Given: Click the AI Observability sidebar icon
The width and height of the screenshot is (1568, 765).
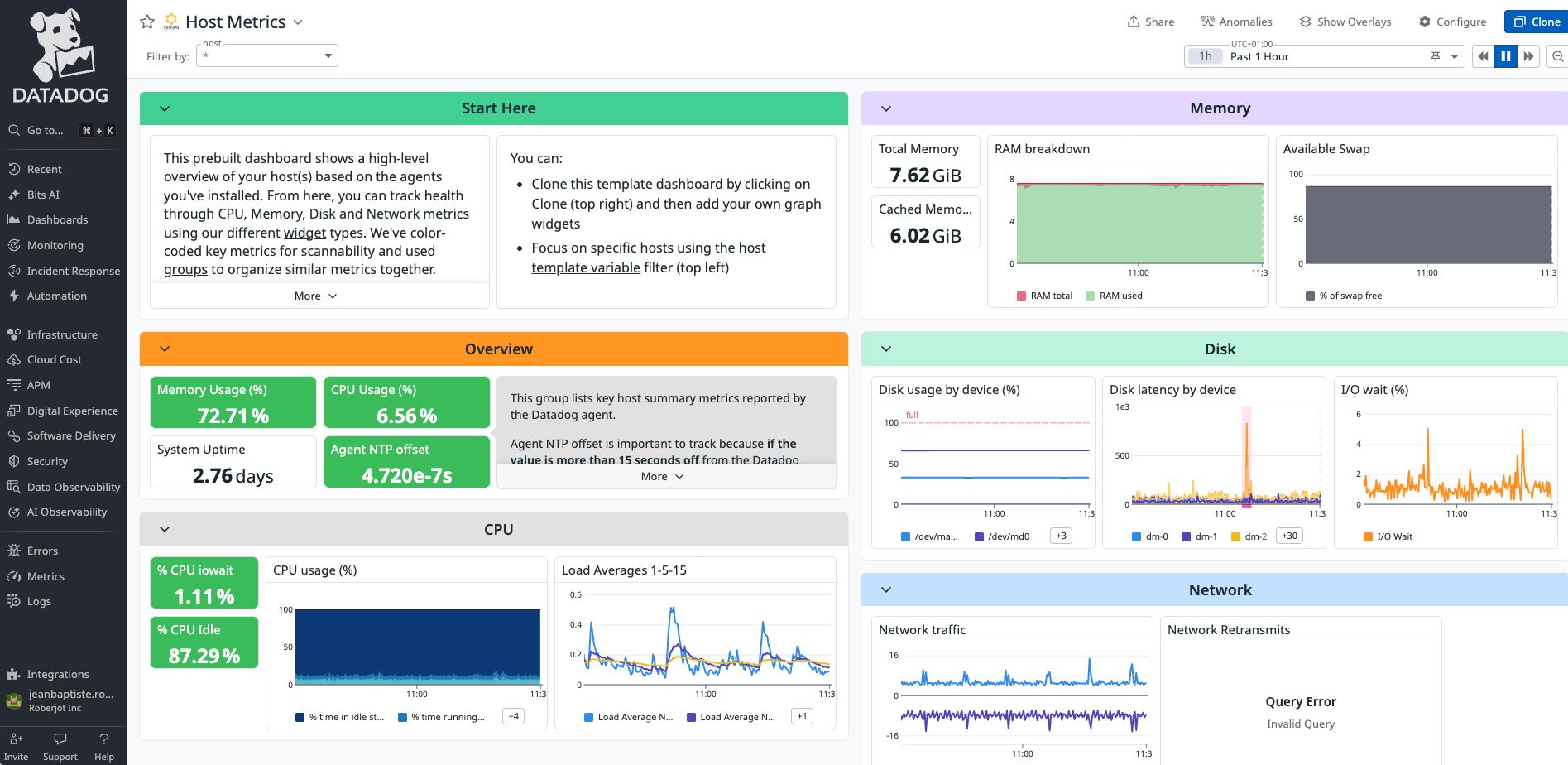Looking at the screenshot, I should pyautogui.click(x=14, y=512).
